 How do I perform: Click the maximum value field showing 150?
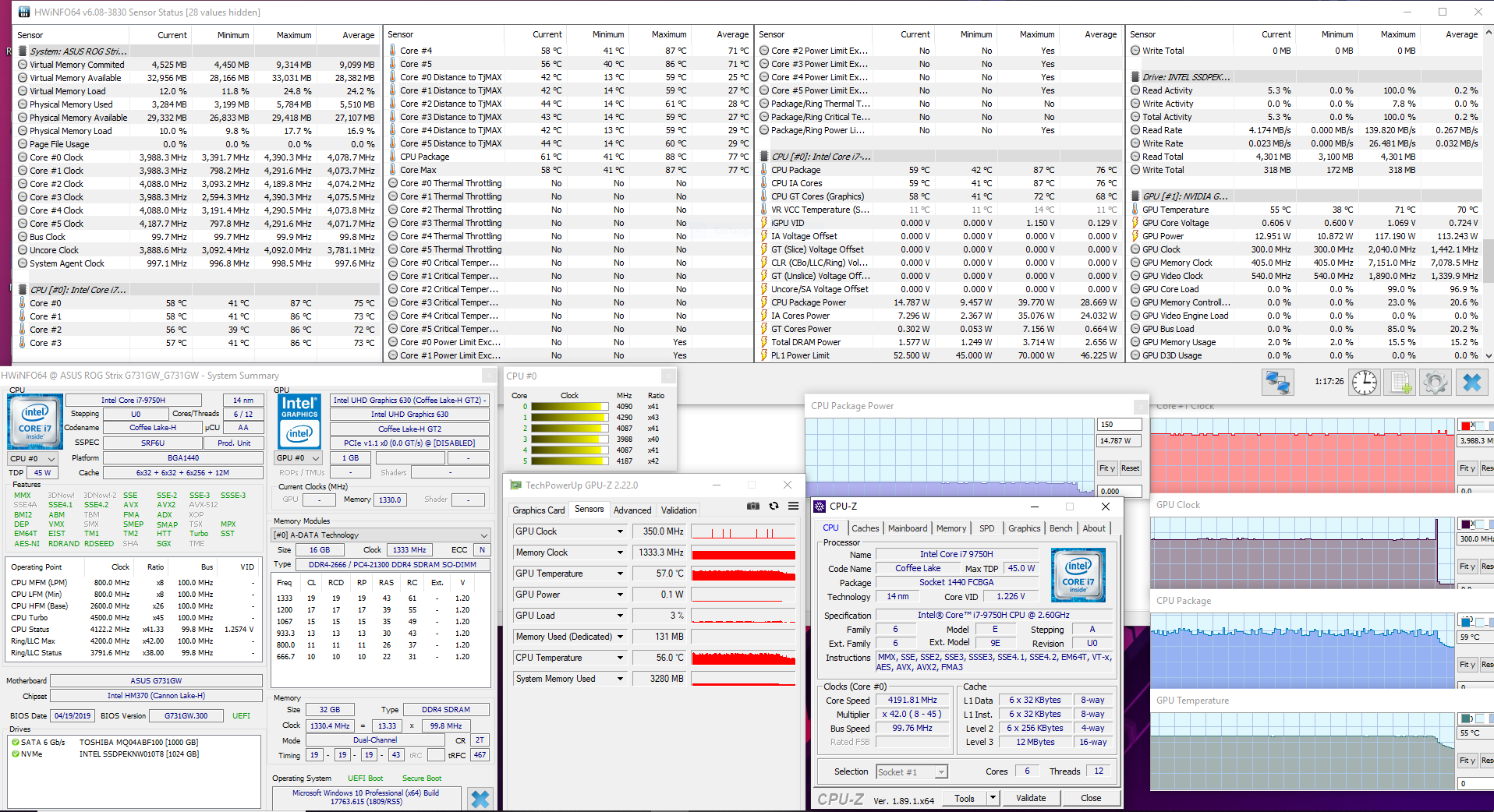1119,425
